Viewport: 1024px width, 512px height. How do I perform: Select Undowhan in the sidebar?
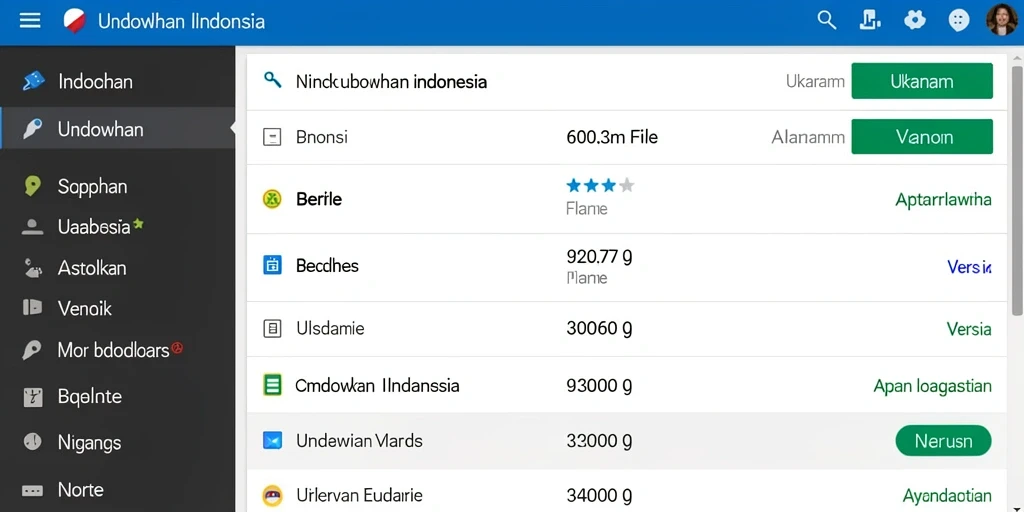tap(118, 129)
